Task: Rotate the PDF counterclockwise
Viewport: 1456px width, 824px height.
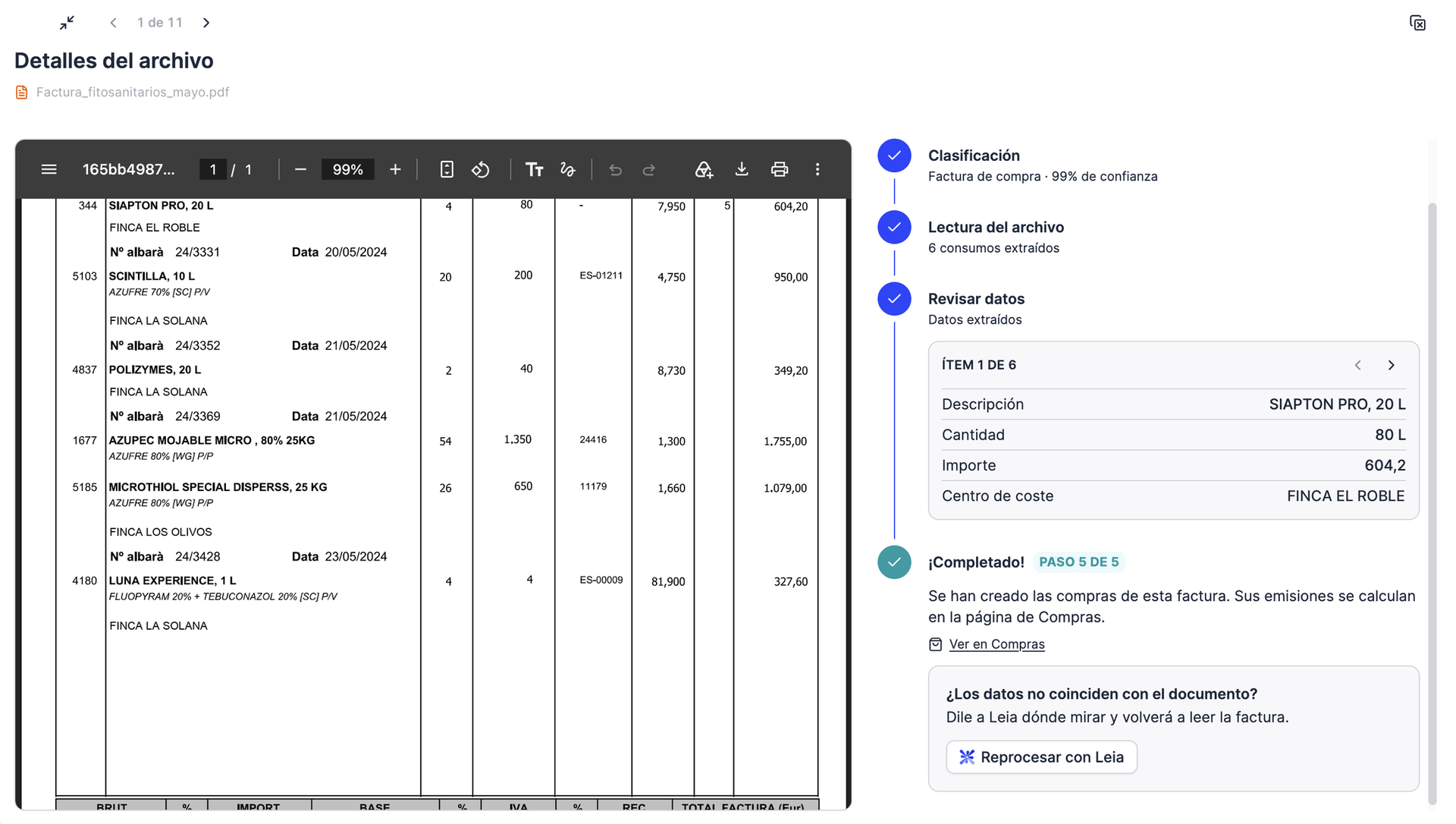Action: tap(481, 169)
